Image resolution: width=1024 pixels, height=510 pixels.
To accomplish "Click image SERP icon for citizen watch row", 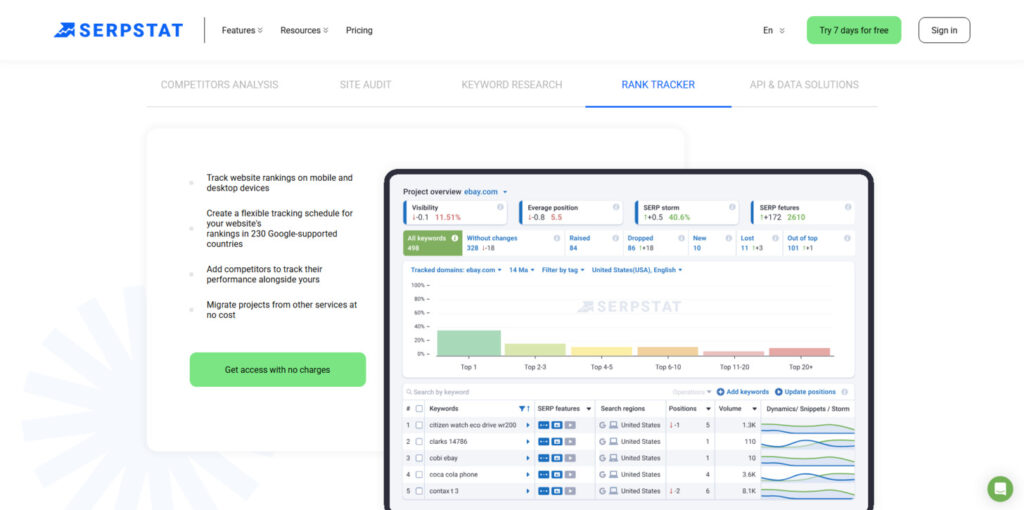I will pyautogui.click(x=557, y=425).
